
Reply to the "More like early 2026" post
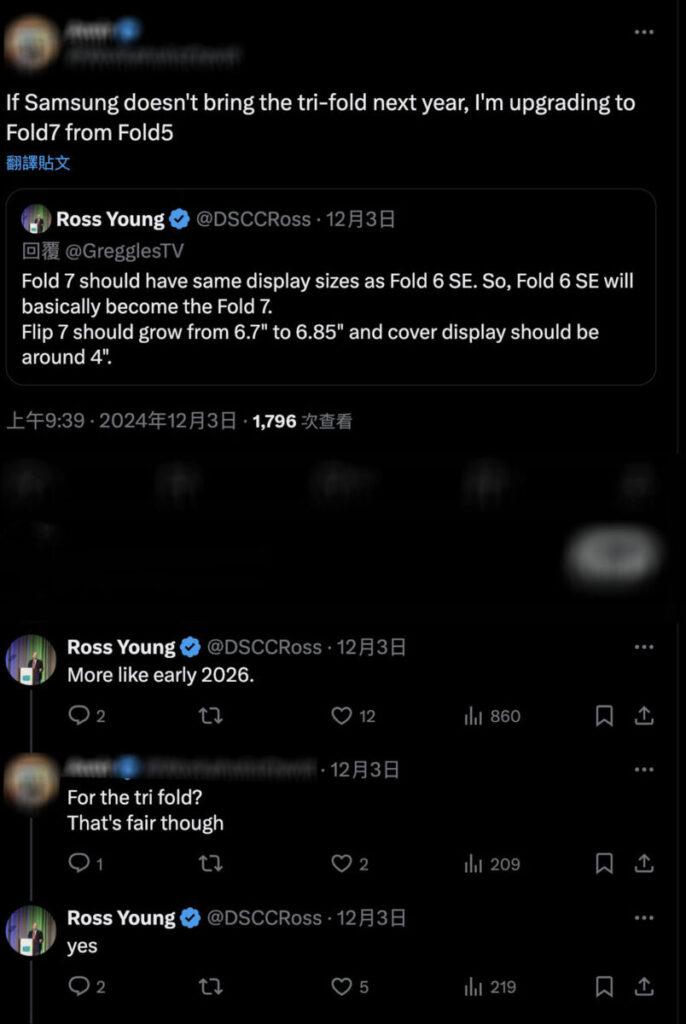(79, 716)
